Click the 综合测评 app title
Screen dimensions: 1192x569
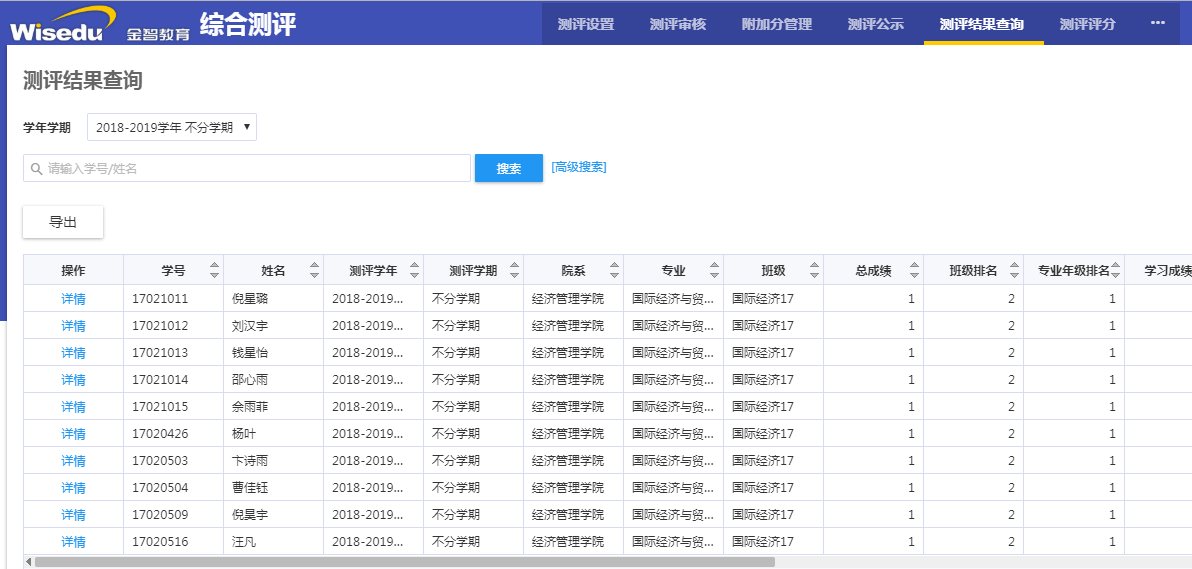(249, 24)
